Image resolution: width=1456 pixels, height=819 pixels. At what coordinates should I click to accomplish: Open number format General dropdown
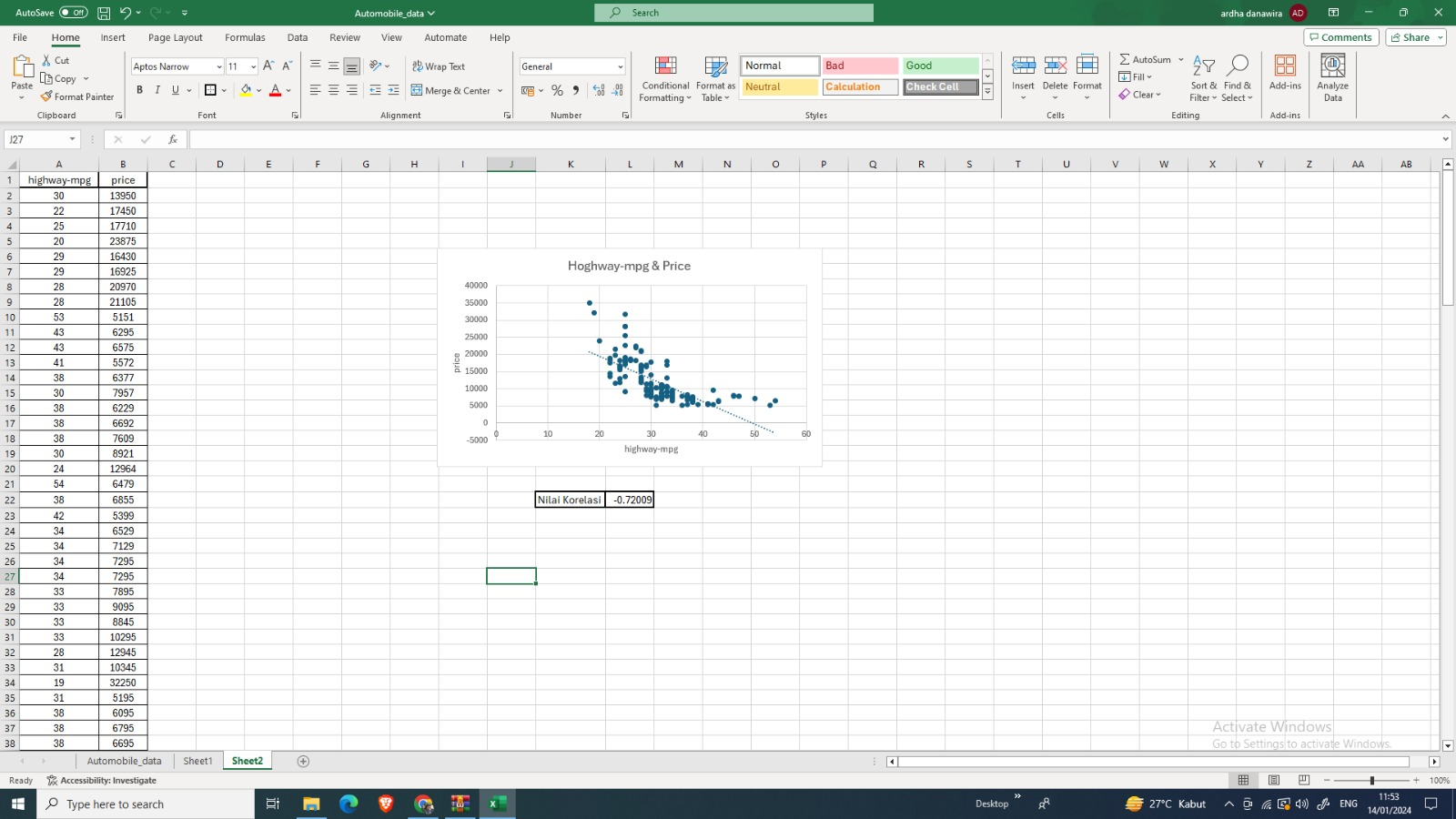click(x=621, y=66)
